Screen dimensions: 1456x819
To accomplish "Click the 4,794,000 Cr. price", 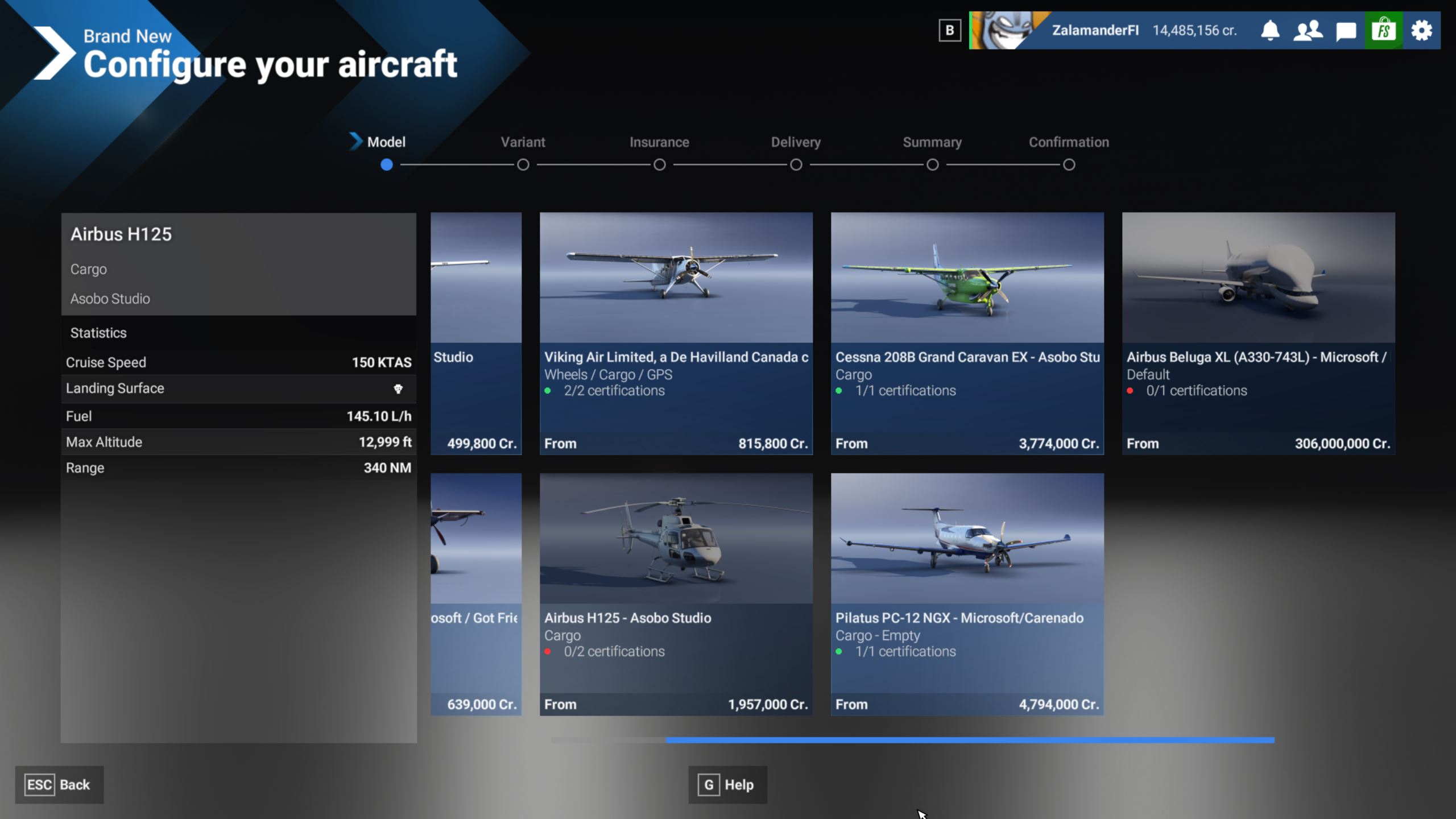I will [x=1058, y=704].
